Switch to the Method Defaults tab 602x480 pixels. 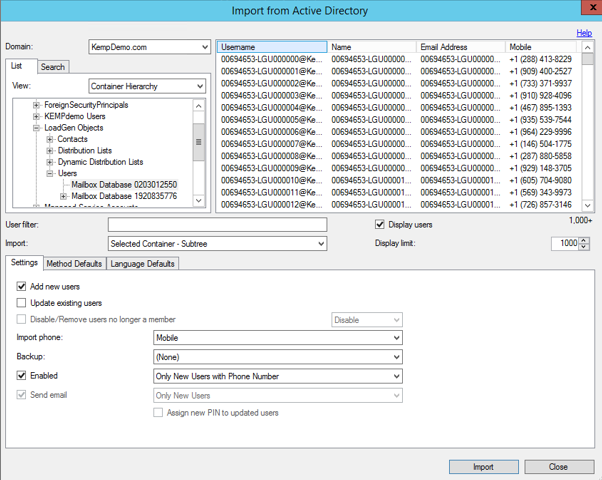[74, 264]
